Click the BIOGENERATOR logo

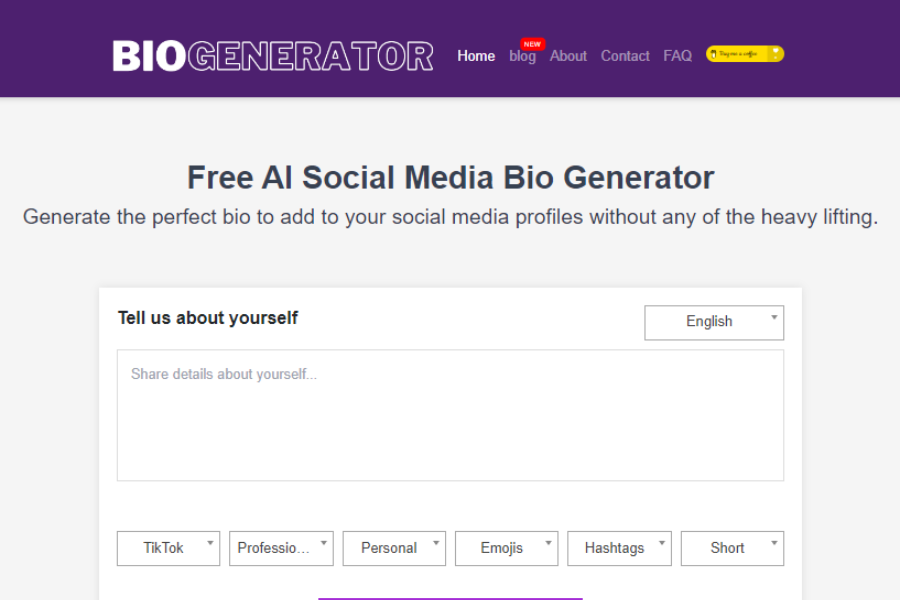click(272, 55)
